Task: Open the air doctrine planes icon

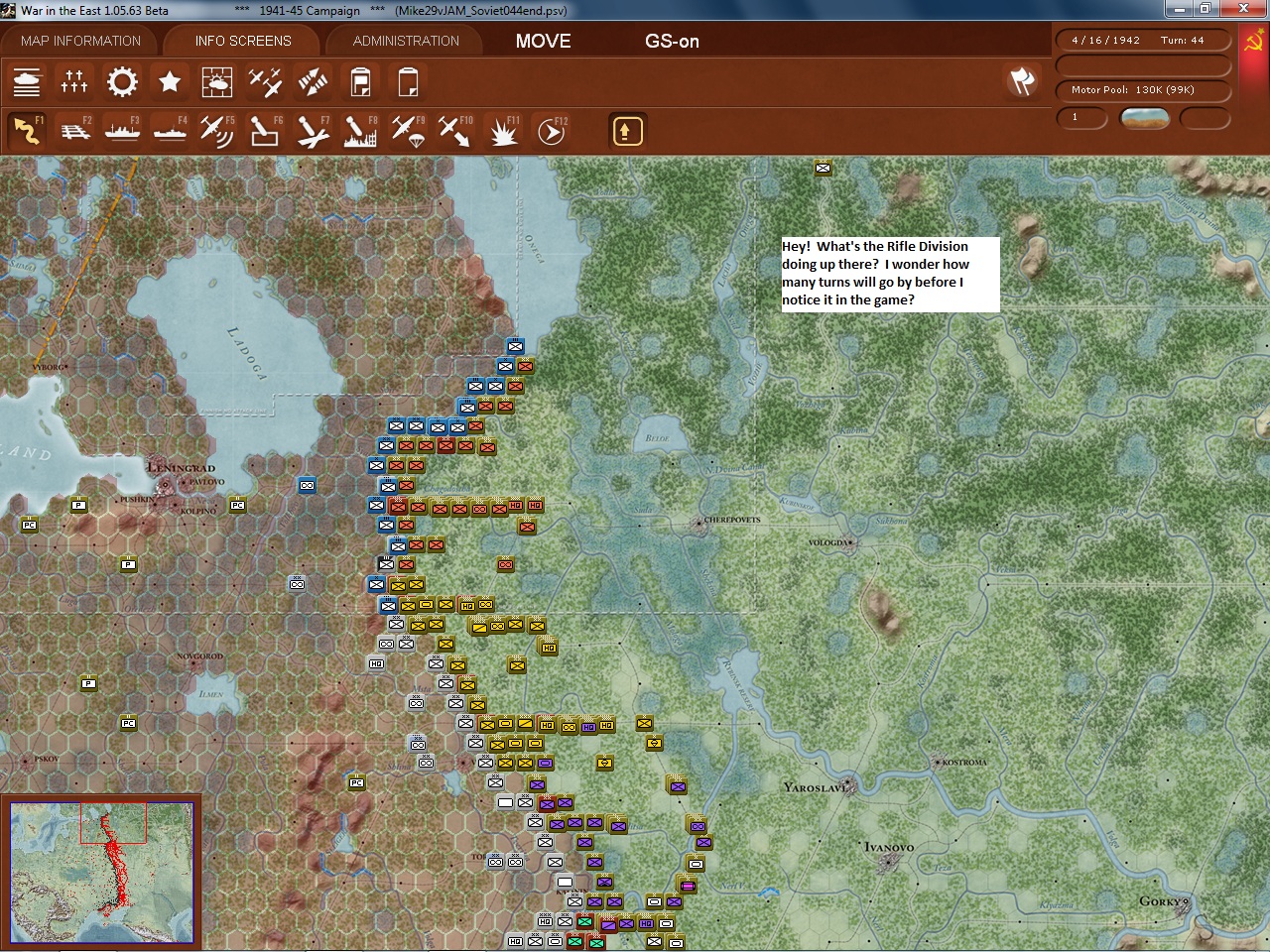Action: tap(265, 82)
